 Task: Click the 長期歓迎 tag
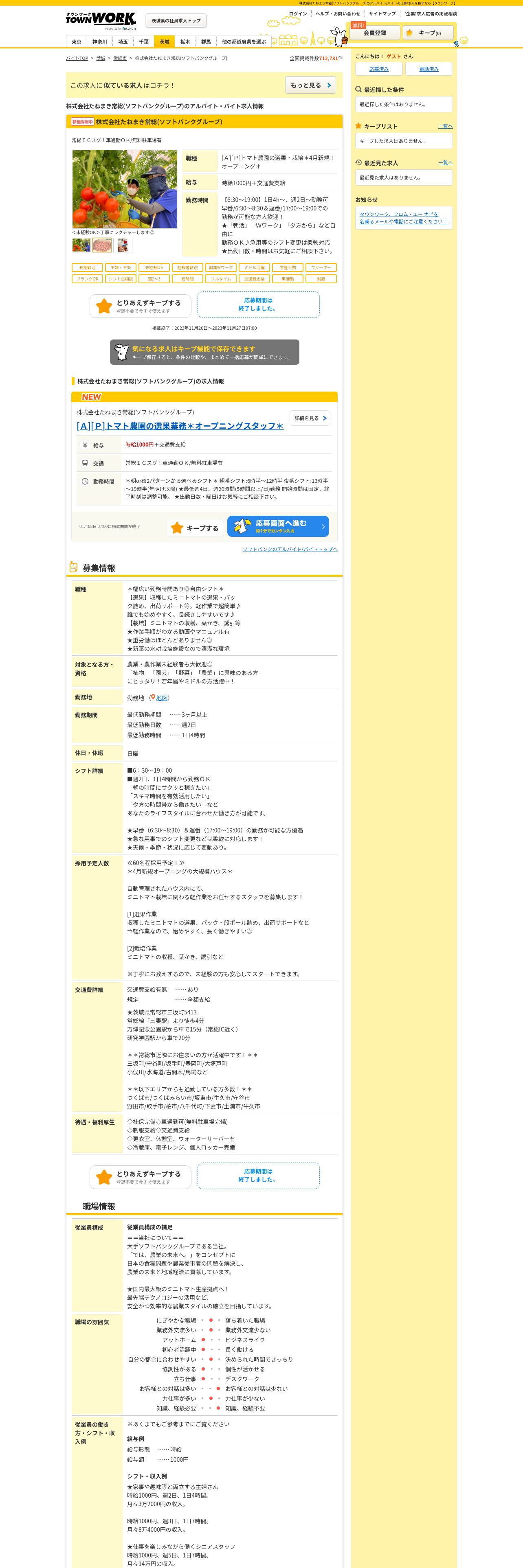pyautogui.click(x=87, y=267)
